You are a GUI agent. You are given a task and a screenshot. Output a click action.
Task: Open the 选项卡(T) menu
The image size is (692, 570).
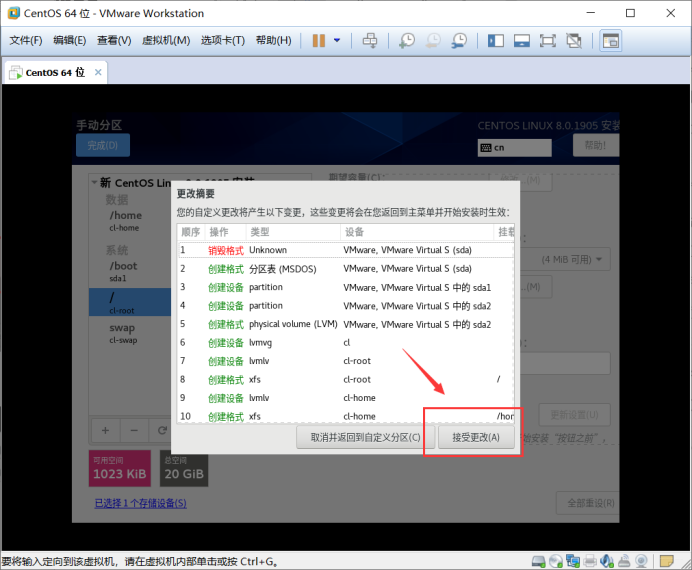(x=223, y=41)
